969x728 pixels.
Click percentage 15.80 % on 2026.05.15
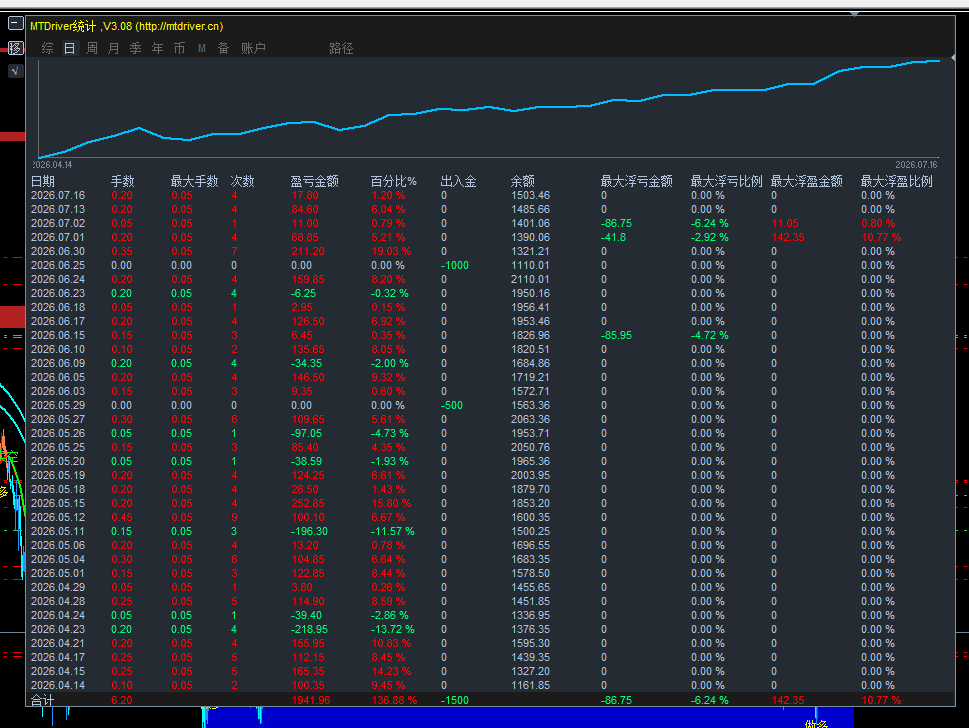(391, 503)
